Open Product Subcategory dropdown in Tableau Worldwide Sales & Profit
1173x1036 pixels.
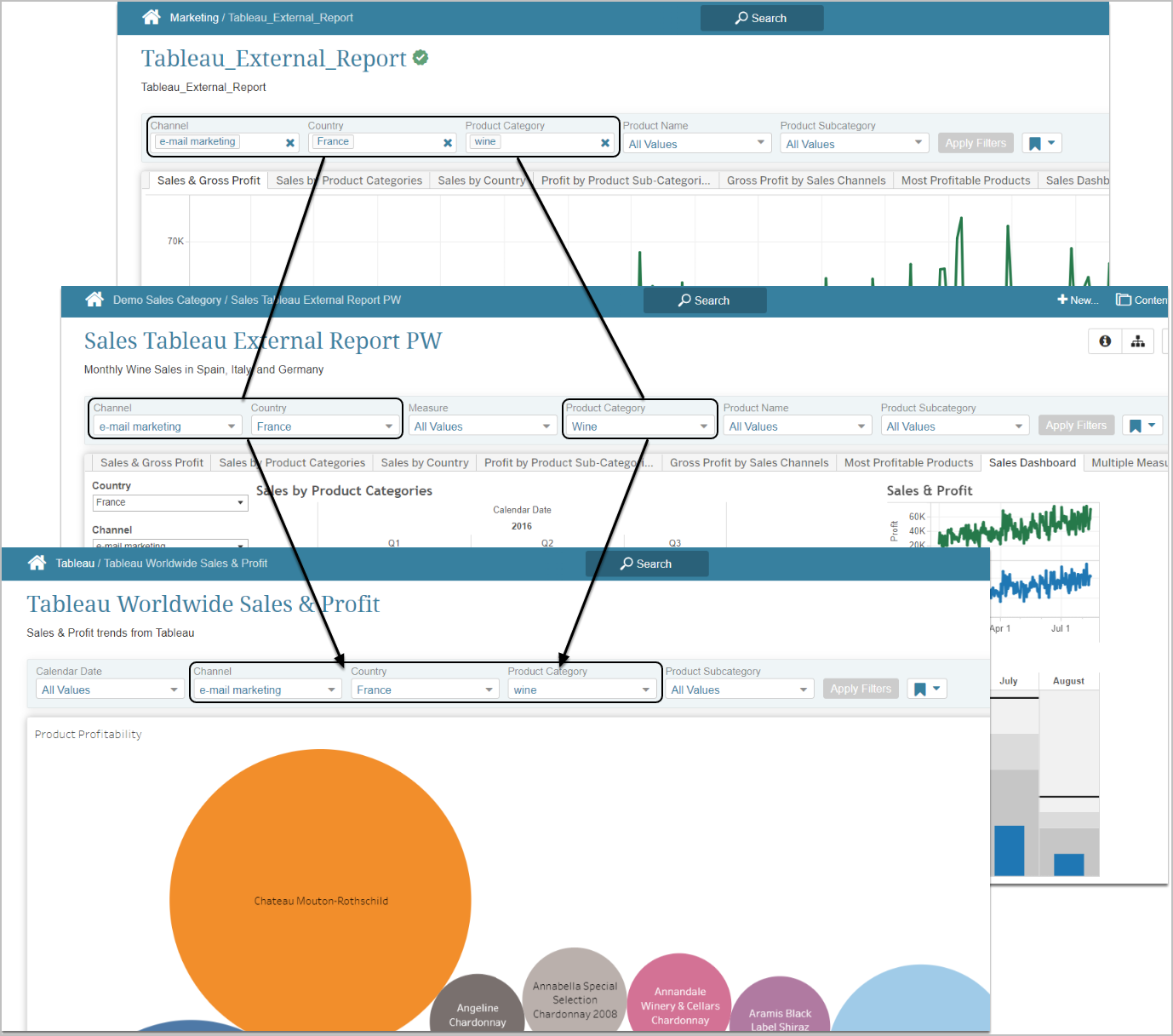[740, 690]
